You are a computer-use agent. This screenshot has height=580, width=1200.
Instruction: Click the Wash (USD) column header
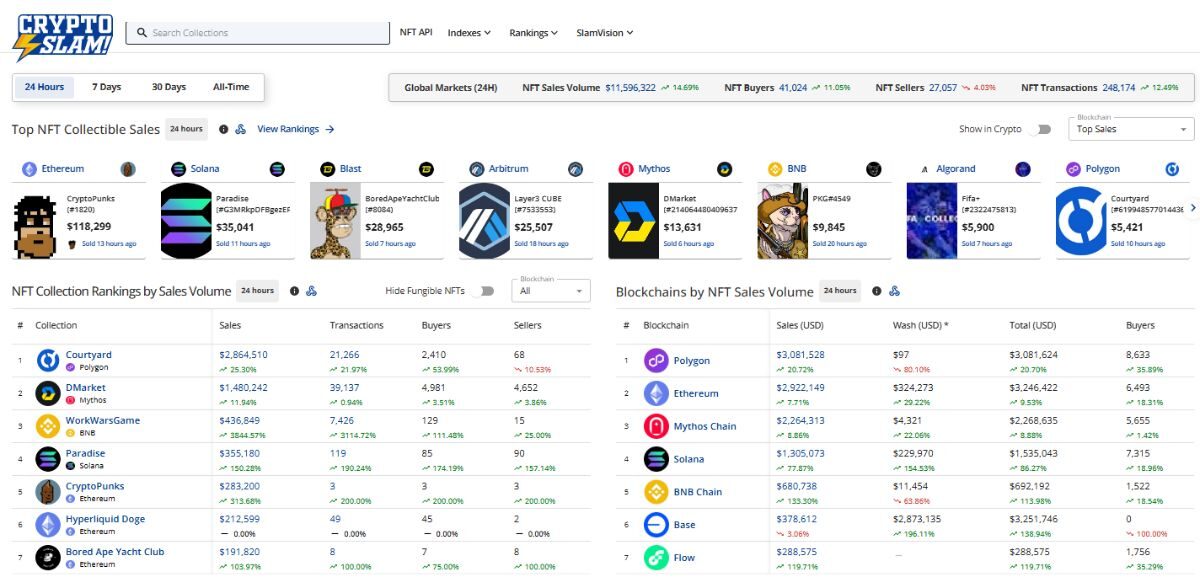(x=921, y=325)
